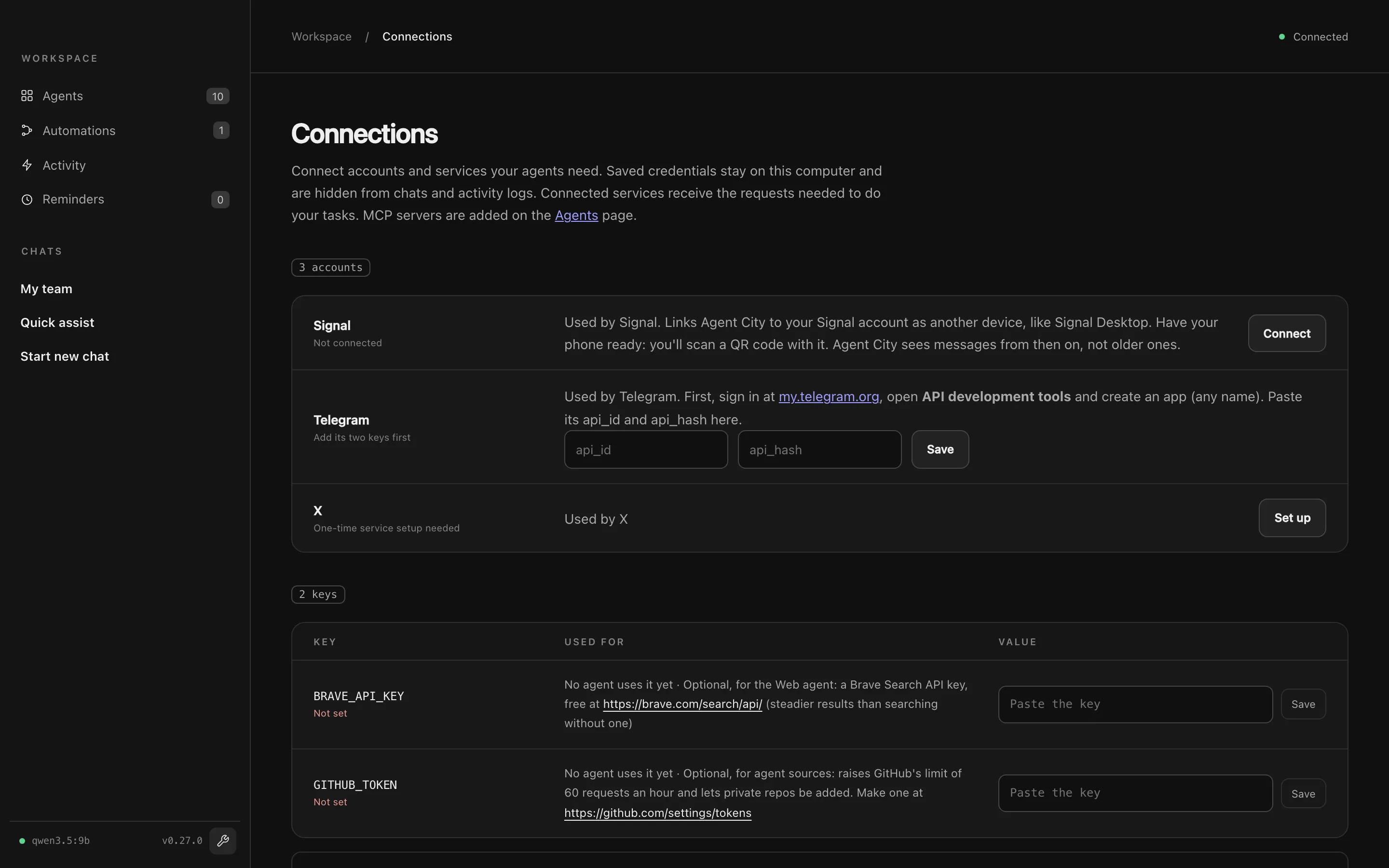Screen dimensions: 1389x868
Task: Open the Agents sidebar item
Action: (125, 96)
